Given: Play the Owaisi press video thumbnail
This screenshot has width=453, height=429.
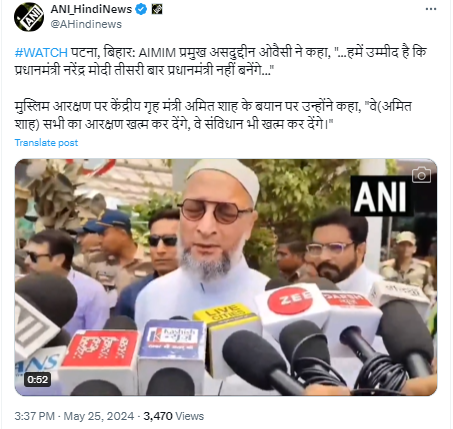Looking at the screenshot, I should coord(226,277).
